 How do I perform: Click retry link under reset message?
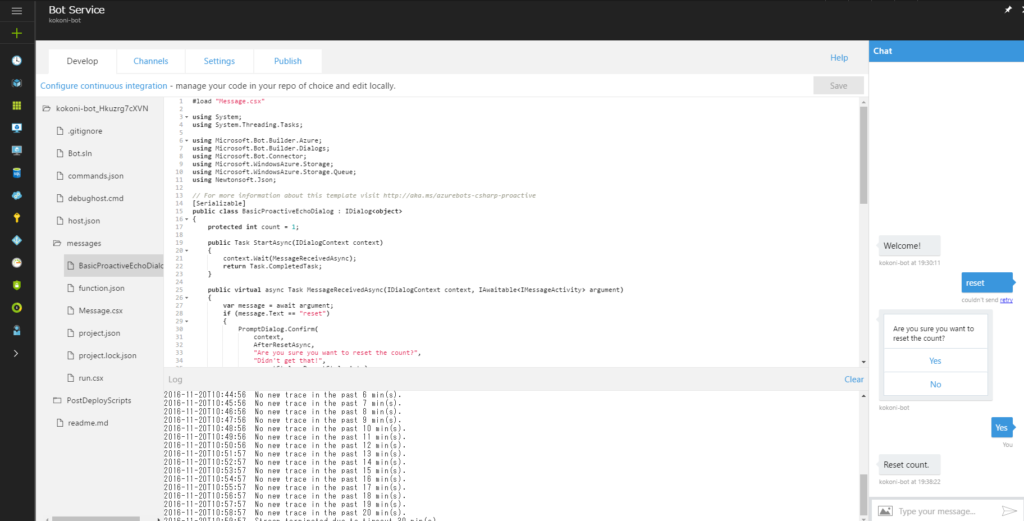(x=1006, y=300)
